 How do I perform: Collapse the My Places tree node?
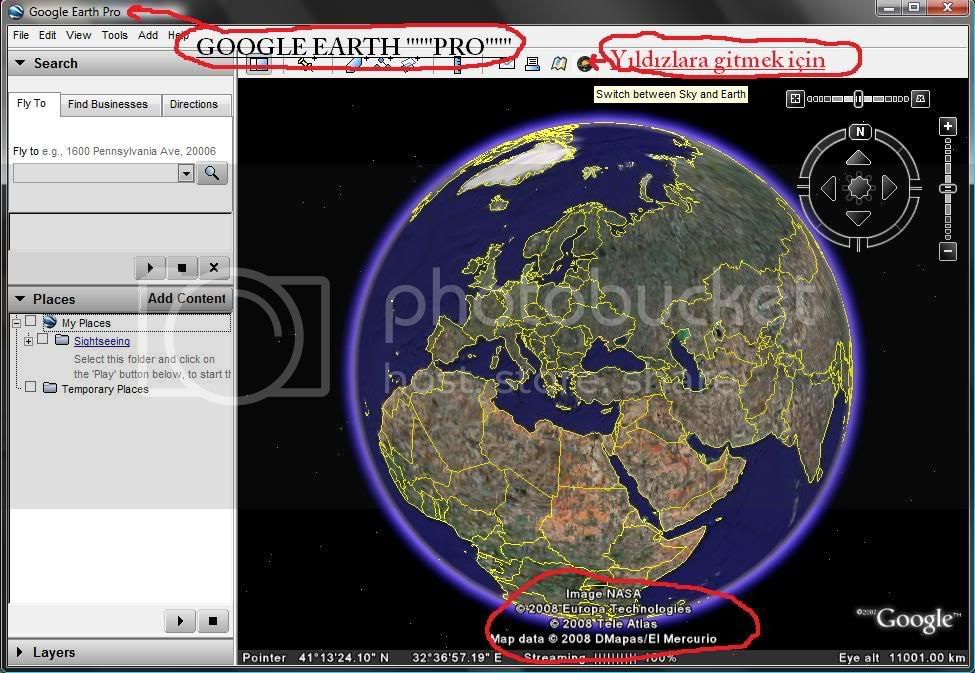coord(17,323)
